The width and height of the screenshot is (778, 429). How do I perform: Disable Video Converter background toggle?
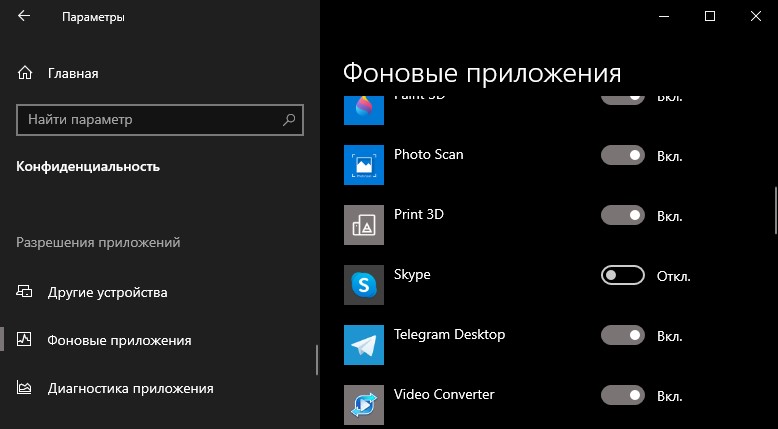click(x=623, y=395)
